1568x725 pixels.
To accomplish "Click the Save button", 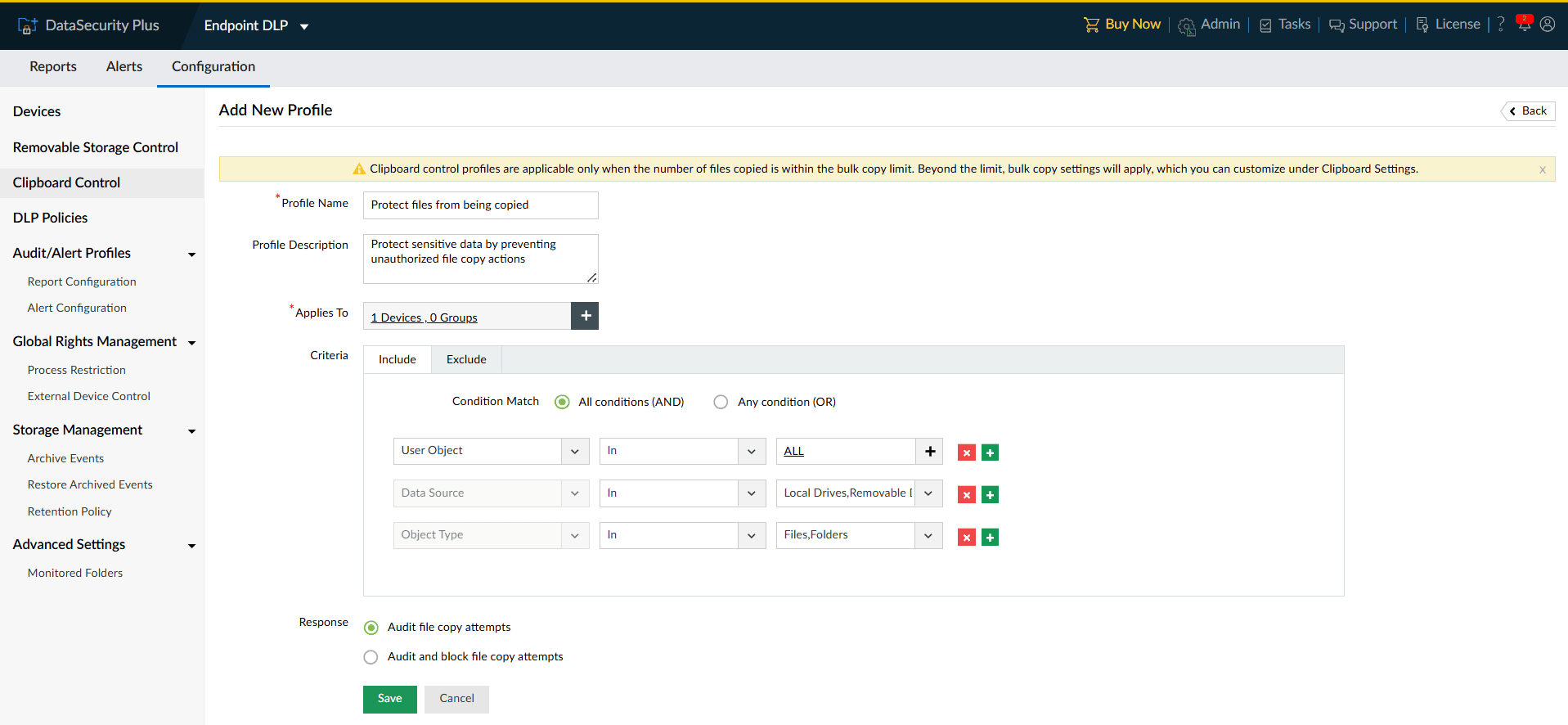I will click(390, 699).
